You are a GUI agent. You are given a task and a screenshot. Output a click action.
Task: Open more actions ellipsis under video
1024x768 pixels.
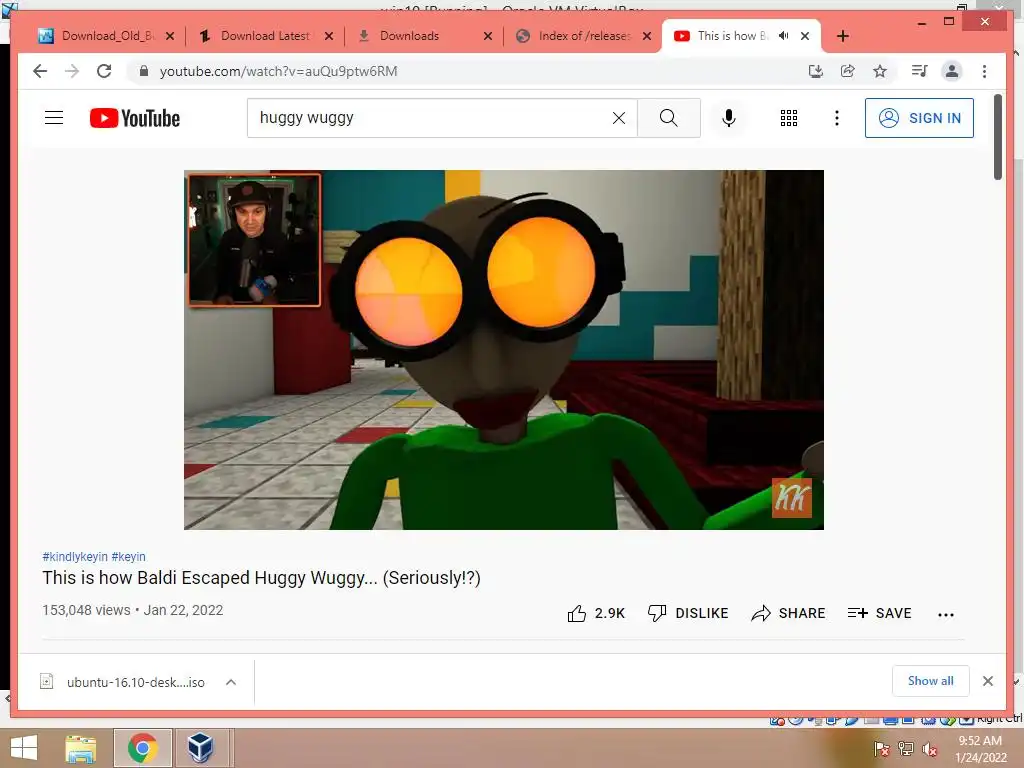pos(946,615)
